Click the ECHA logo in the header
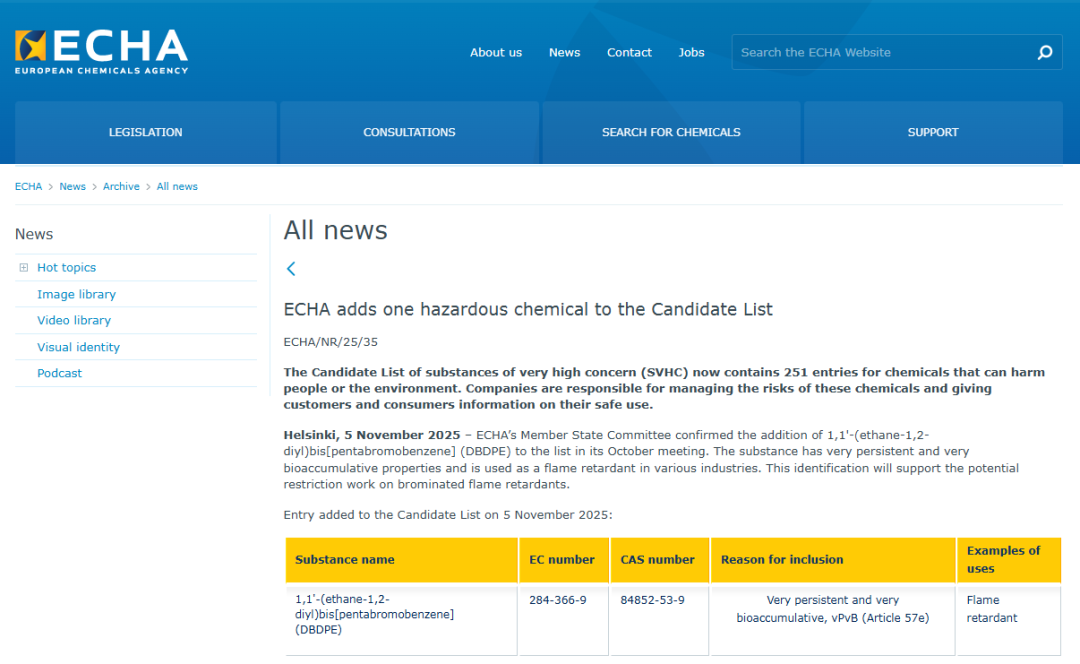Image resolution: width=1080 pixels, height=664 pixels. pos(101,52)
